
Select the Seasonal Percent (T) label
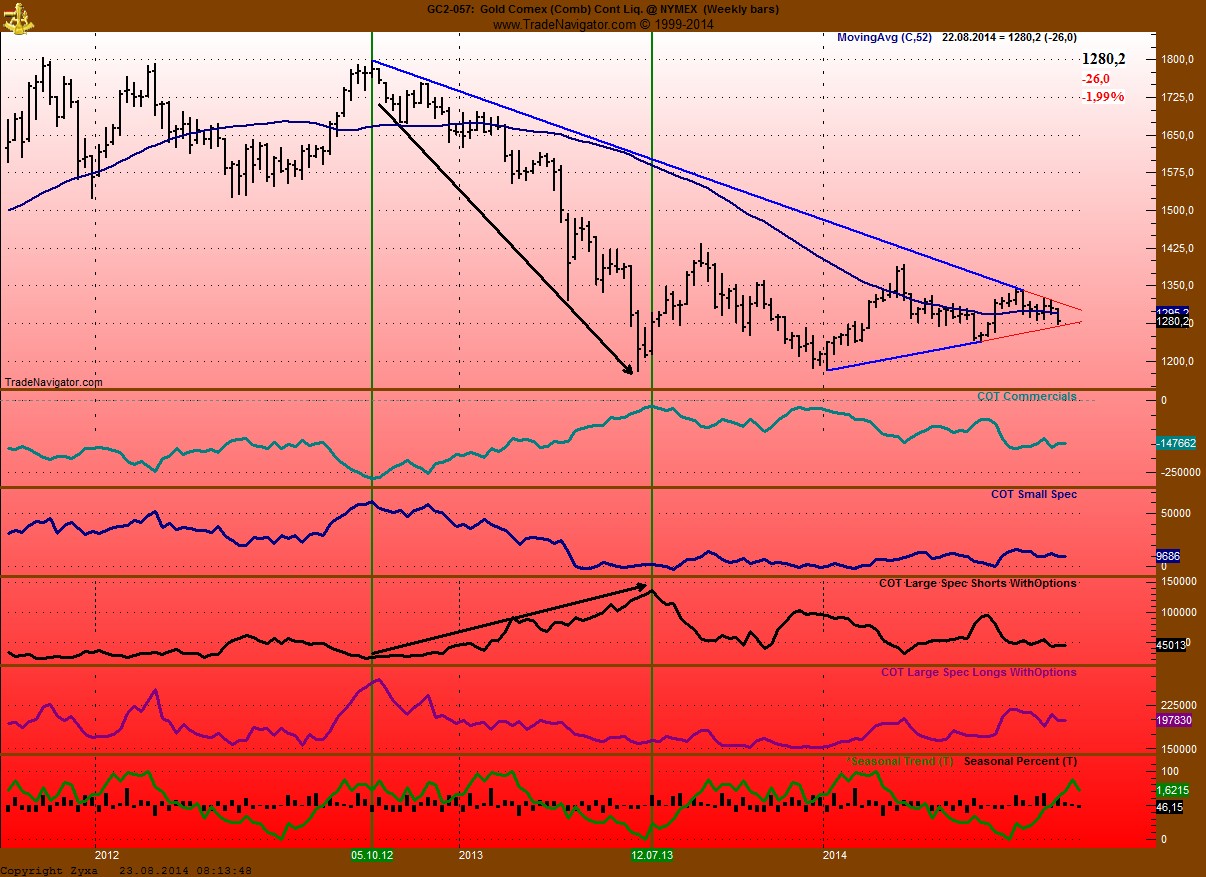point(1020,762)
